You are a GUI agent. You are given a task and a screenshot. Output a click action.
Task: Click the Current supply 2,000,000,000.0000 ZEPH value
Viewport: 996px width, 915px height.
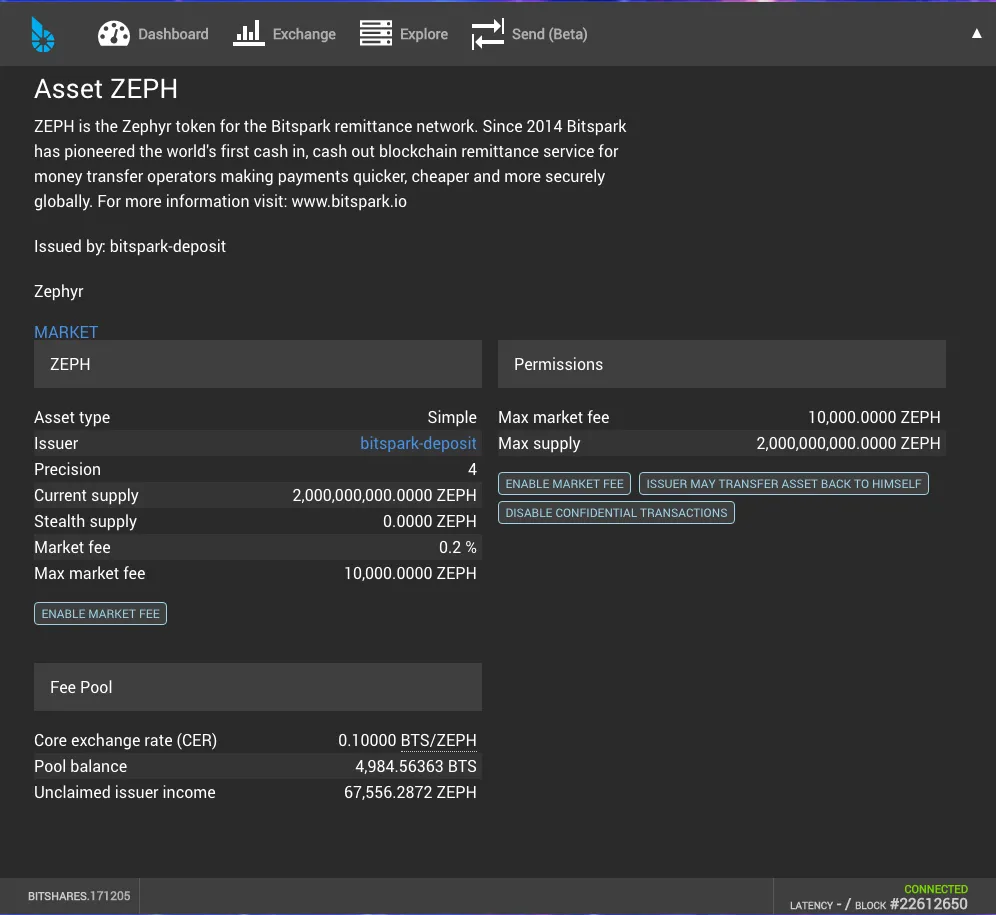[384, 495]
